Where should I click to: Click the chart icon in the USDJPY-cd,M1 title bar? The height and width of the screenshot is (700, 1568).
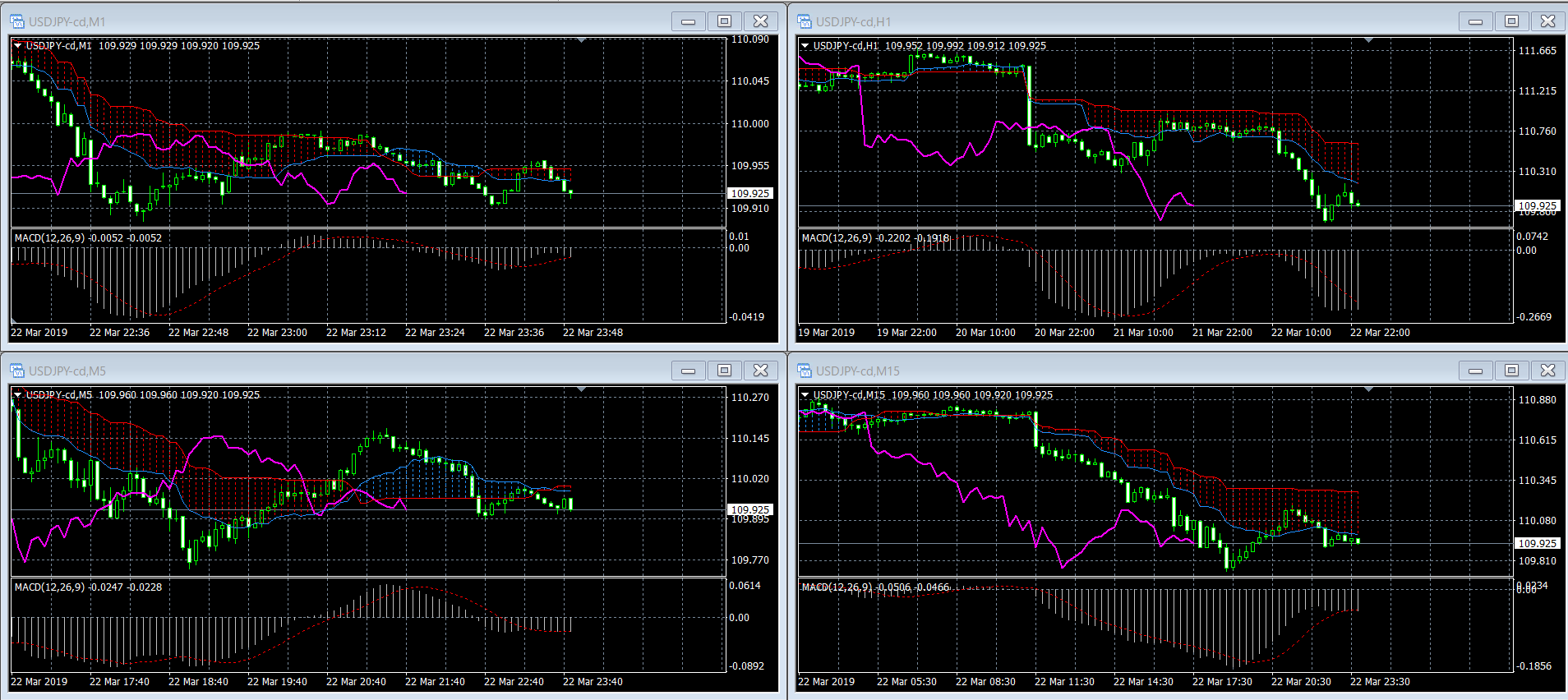pos(17,21)
